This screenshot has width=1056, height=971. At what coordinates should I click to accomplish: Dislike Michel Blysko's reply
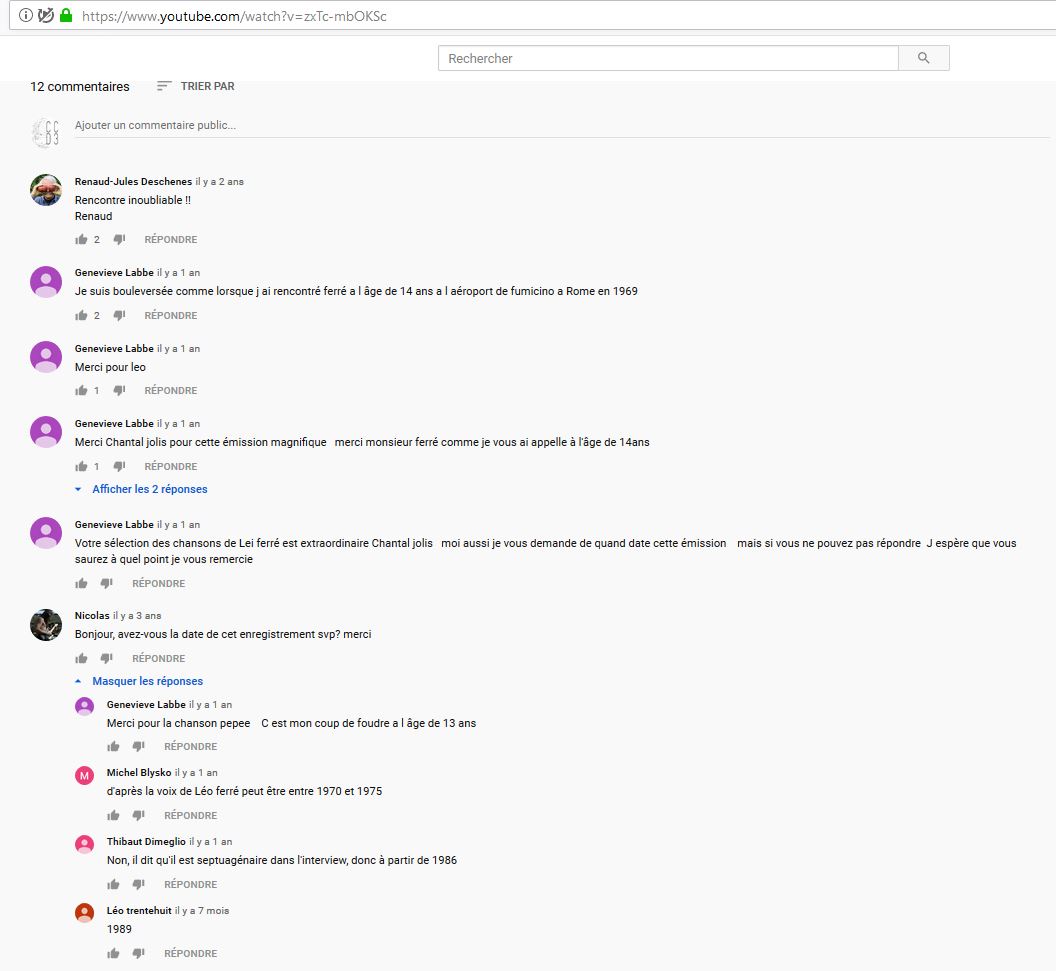tap(139, 816)
